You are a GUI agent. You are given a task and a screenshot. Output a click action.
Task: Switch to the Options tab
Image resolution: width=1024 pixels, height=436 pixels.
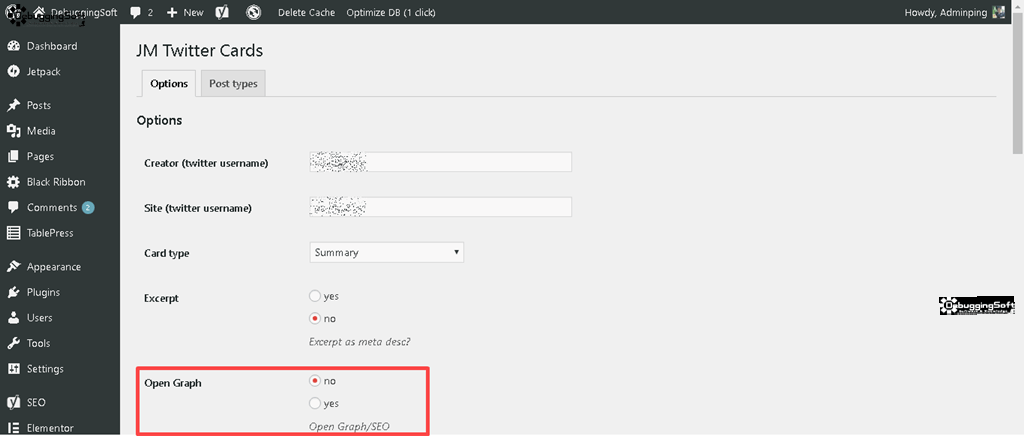tap(169, 84)
